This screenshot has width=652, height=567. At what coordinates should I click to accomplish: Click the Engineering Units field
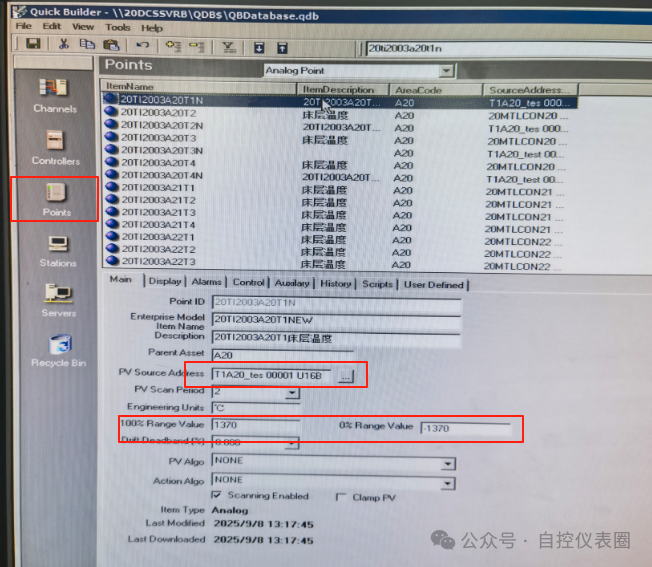256,408
